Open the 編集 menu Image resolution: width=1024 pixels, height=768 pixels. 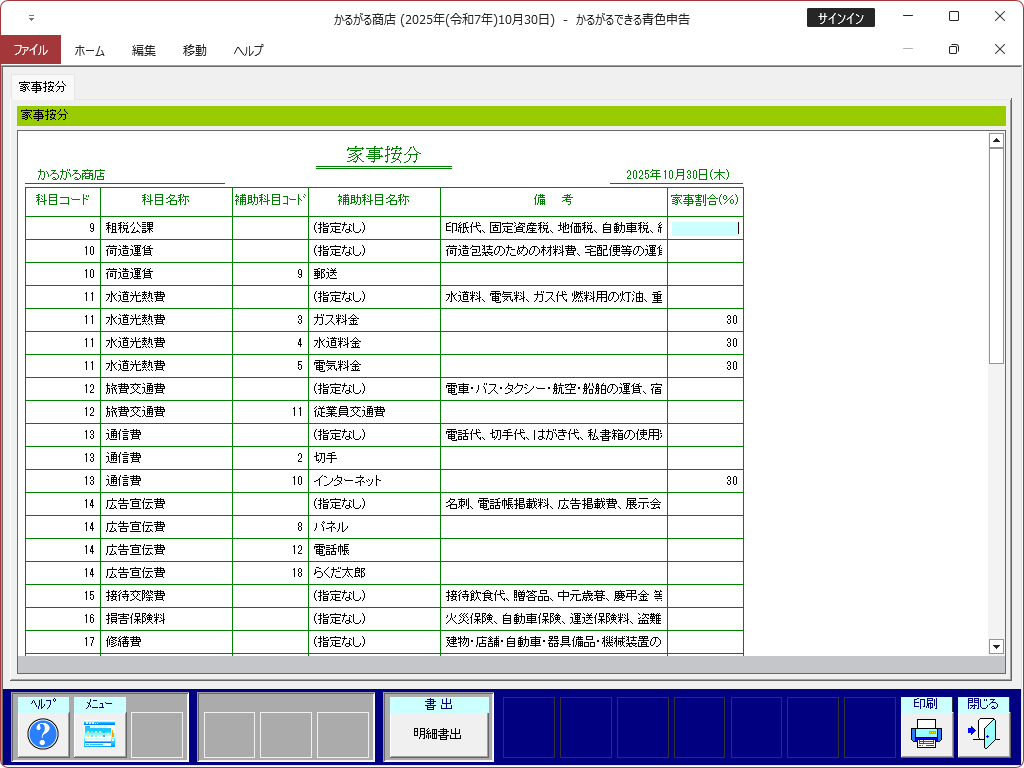[x=144, y=50]
